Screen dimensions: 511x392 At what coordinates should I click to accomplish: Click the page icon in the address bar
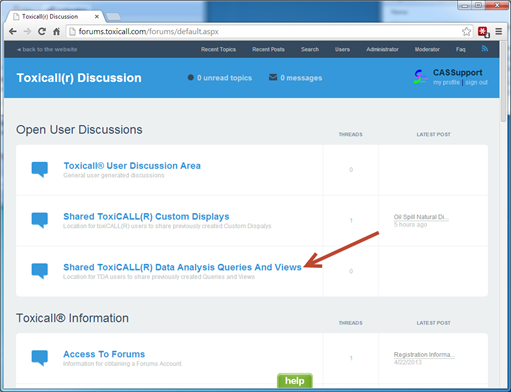(x=72, y=32)
